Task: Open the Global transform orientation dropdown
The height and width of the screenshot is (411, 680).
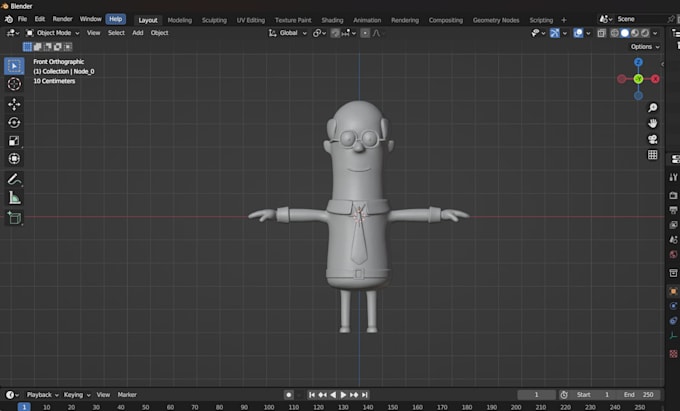Action: click(288, 33)
